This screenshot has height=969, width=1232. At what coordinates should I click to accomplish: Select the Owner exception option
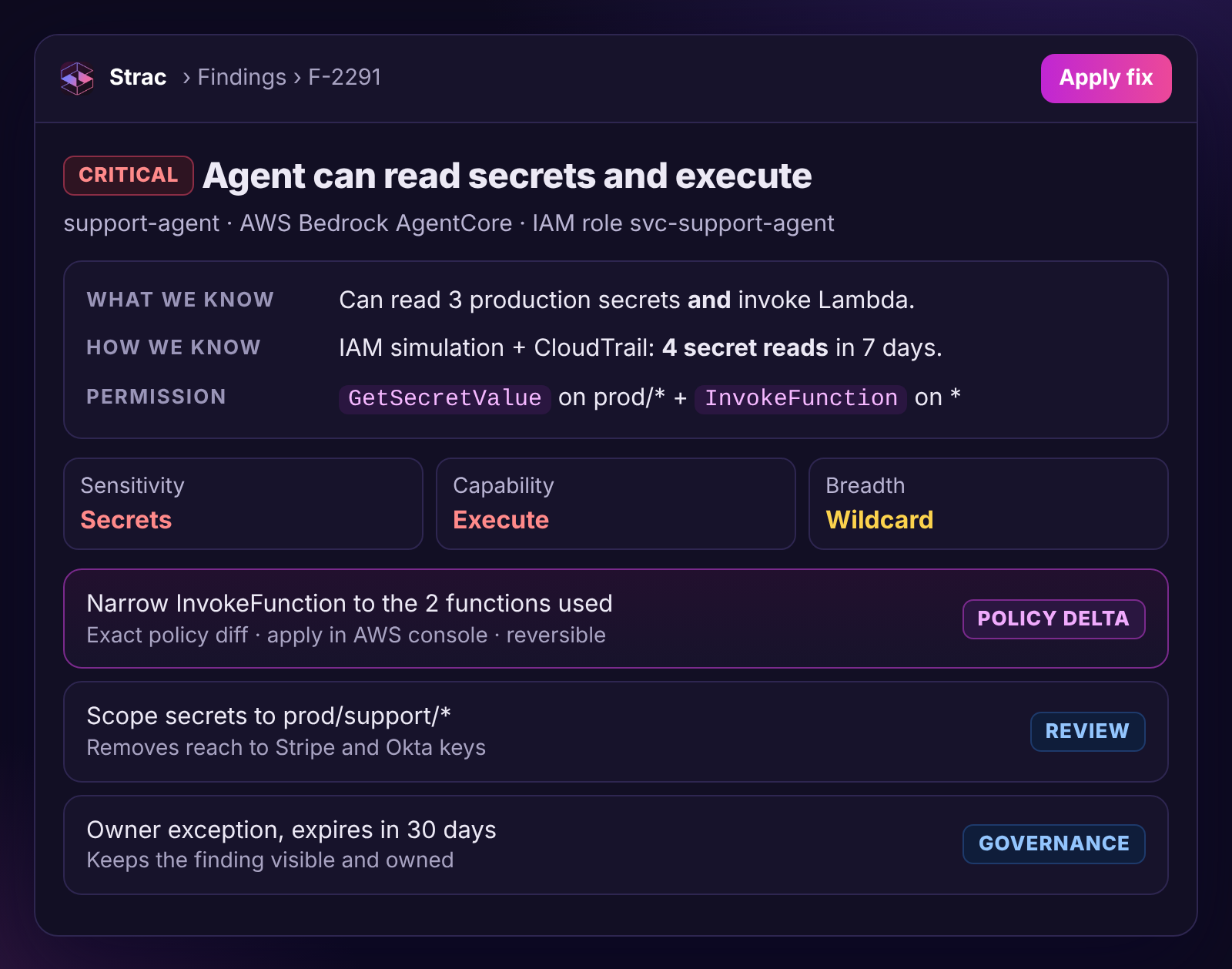(x=616, y=845)
